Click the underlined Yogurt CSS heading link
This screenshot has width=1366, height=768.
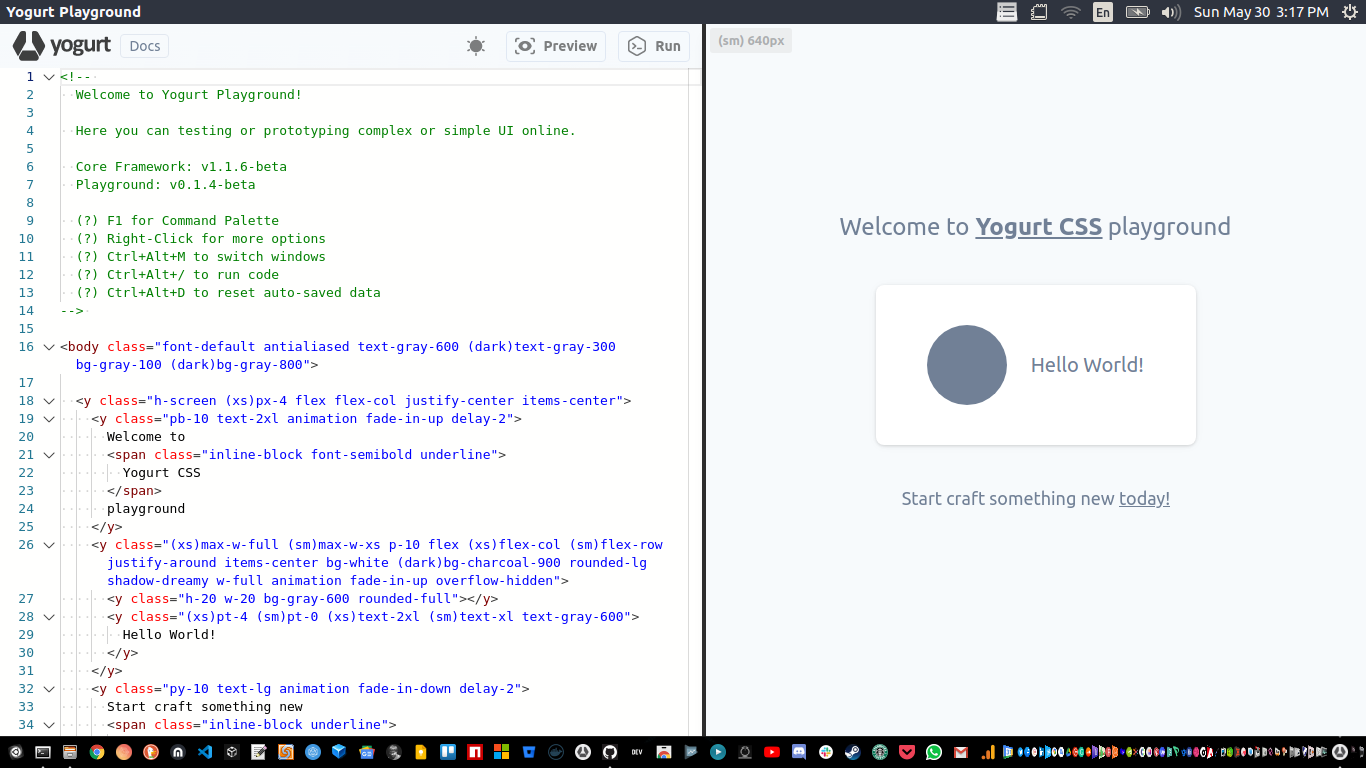click(x=1039, y=227)
